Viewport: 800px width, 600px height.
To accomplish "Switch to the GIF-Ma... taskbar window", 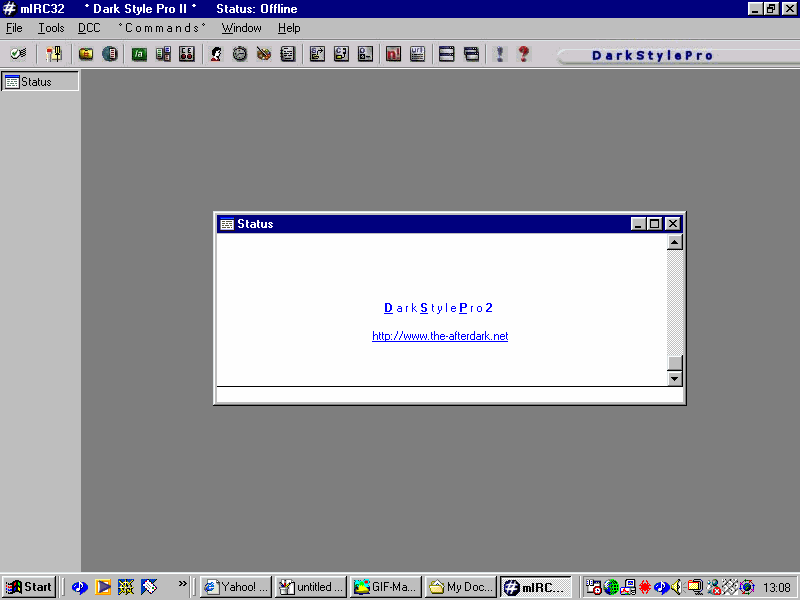I will pyautogui.click(x=386, y=587).
